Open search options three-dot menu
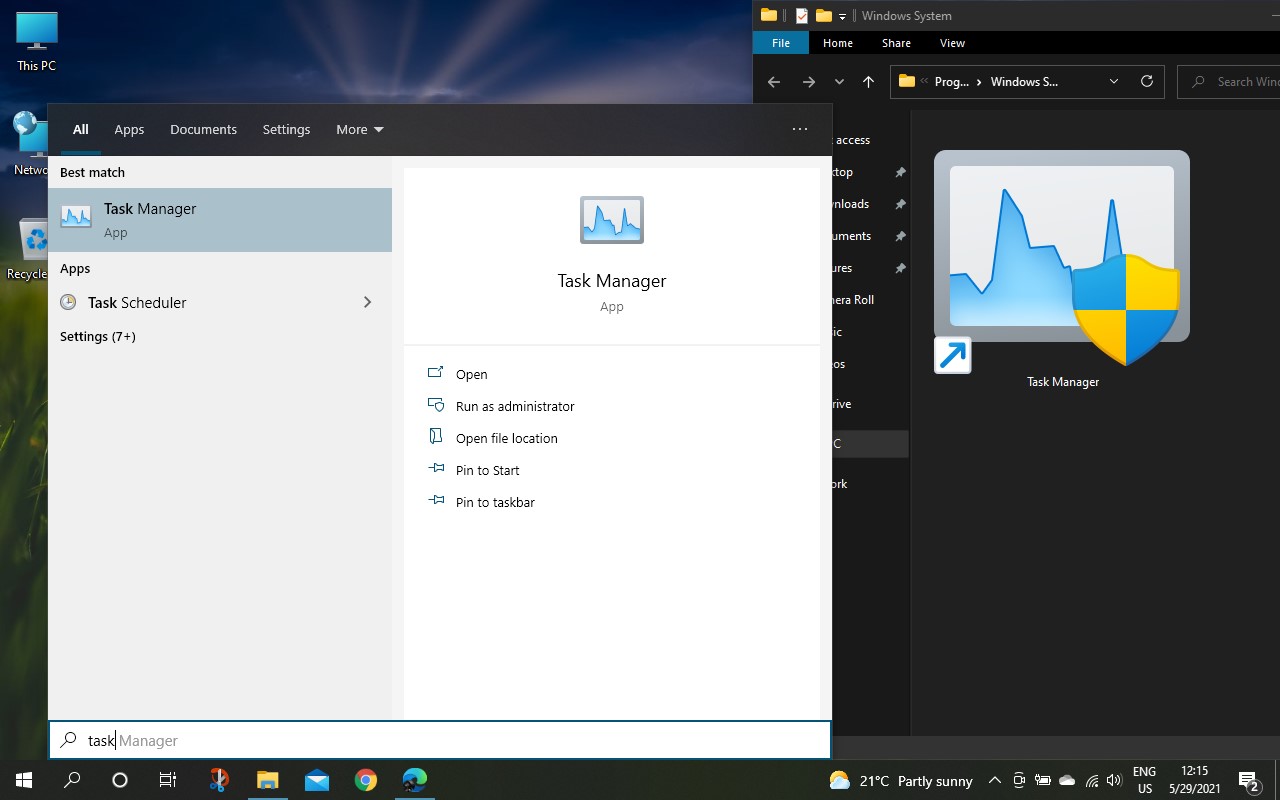This screenshot has width=1280, height=800. [x=799, y=129]
